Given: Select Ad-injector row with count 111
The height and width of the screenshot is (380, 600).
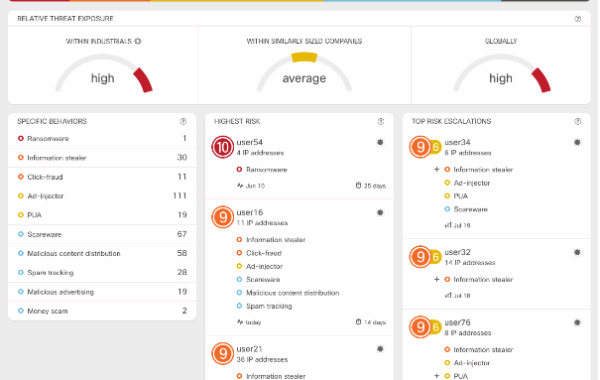Looking at the screenshot, I should (x=102, y=196).
